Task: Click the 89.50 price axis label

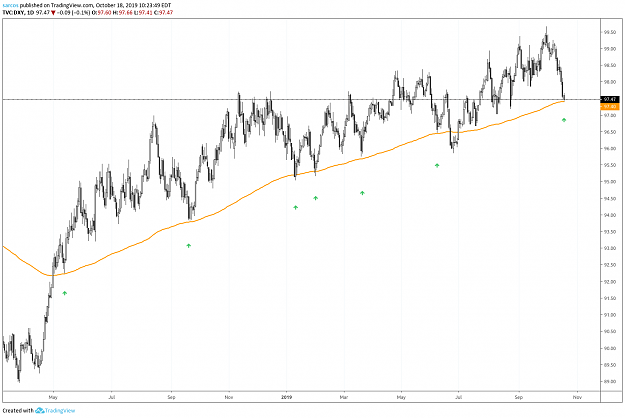Action: [609, 365]
